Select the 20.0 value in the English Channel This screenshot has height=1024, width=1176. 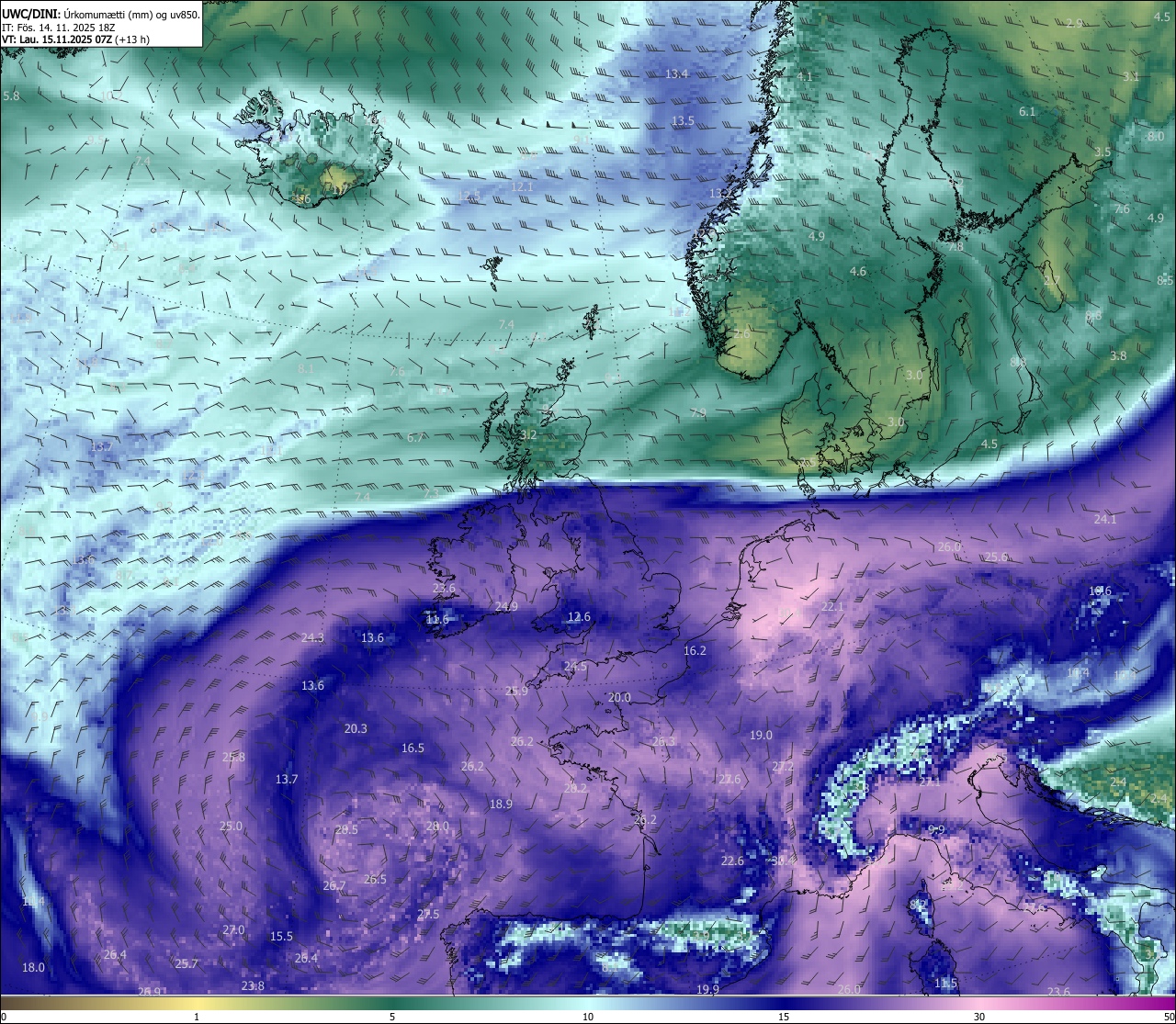(620, 698)
